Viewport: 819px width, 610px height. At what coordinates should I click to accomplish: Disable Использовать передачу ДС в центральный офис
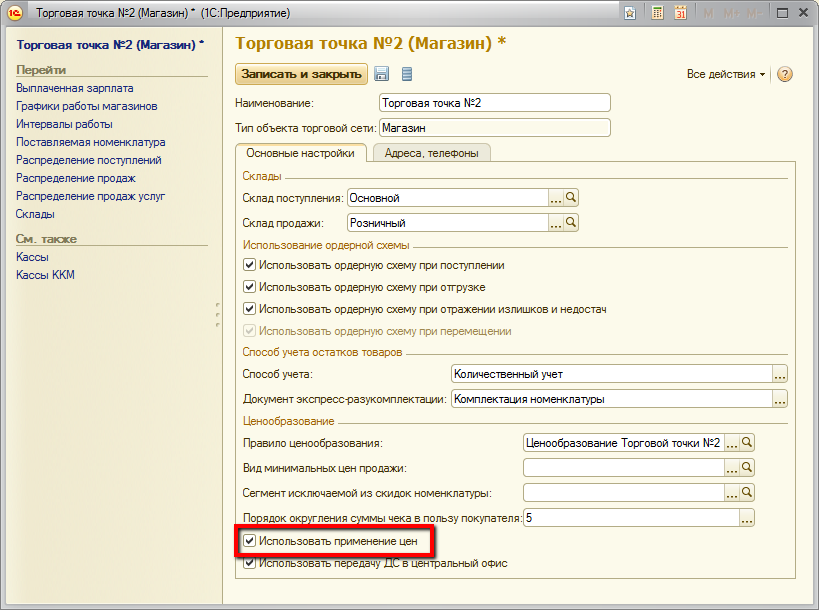click(x=249, y=564)
